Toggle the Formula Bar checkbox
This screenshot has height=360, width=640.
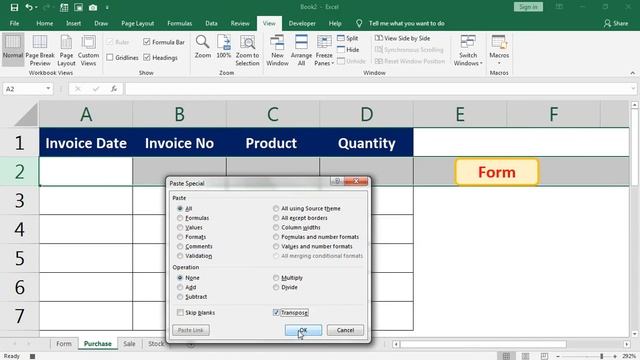tap(147, 42)
